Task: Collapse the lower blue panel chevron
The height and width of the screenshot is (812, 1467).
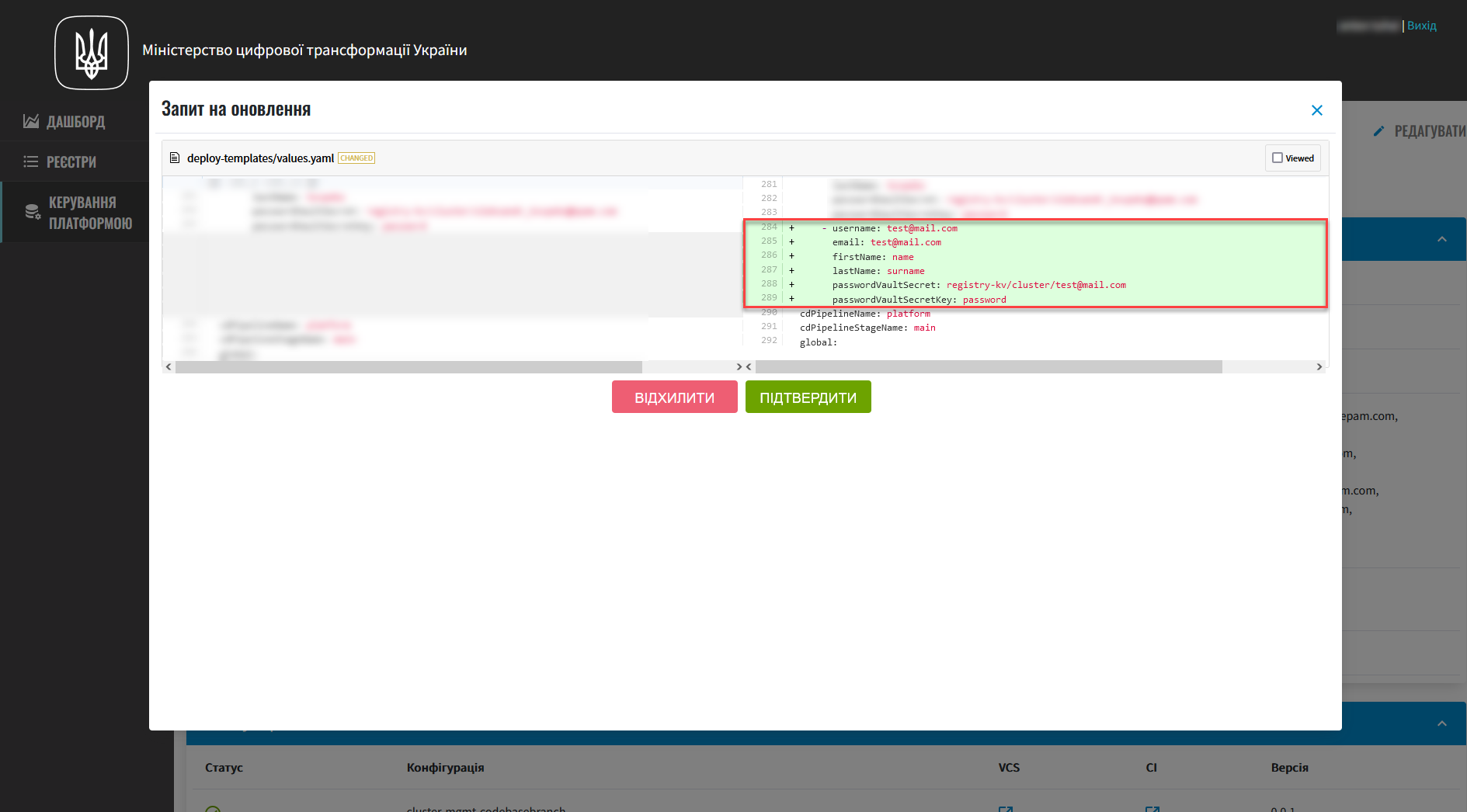Action: 1442,724
